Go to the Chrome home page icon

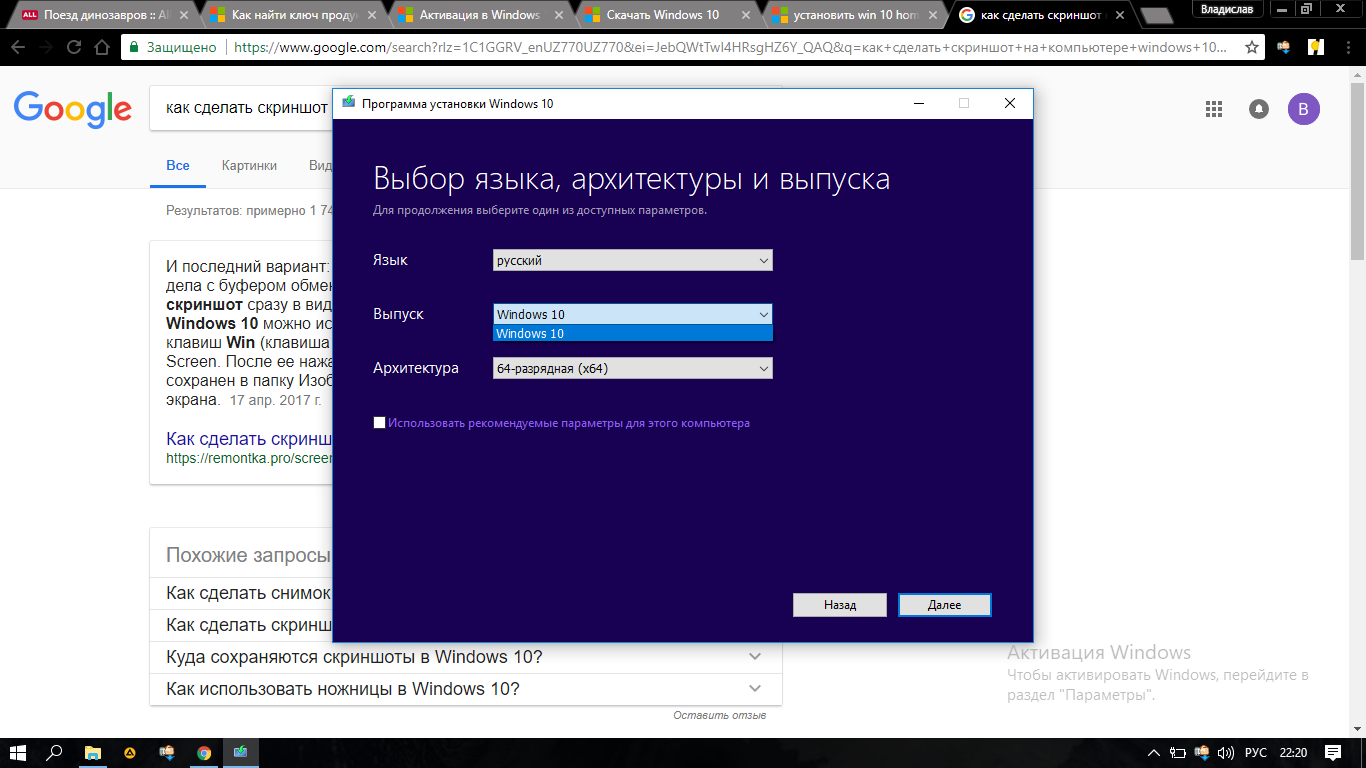pos(102,47)
